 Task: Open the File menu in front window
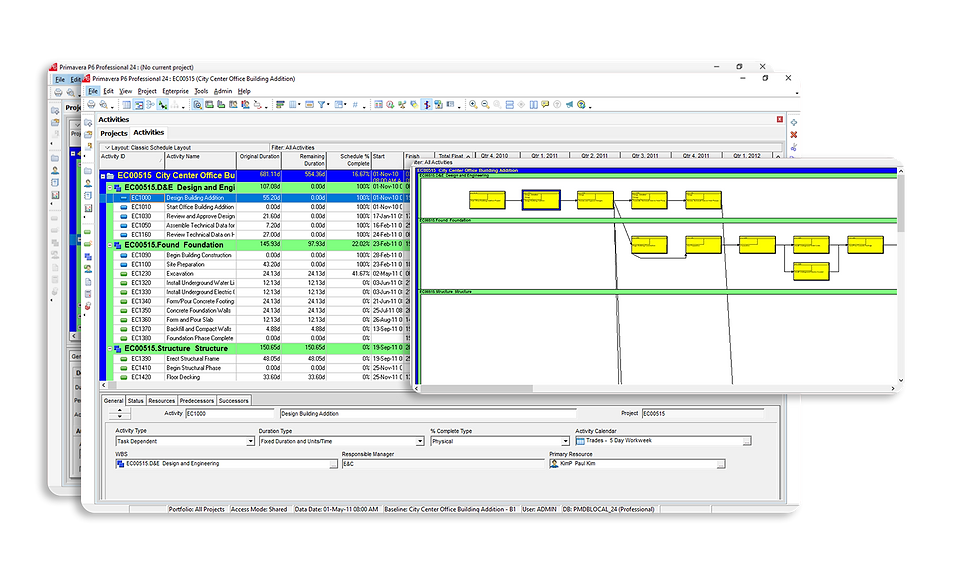pyautogui.click(x=92, y=91)
